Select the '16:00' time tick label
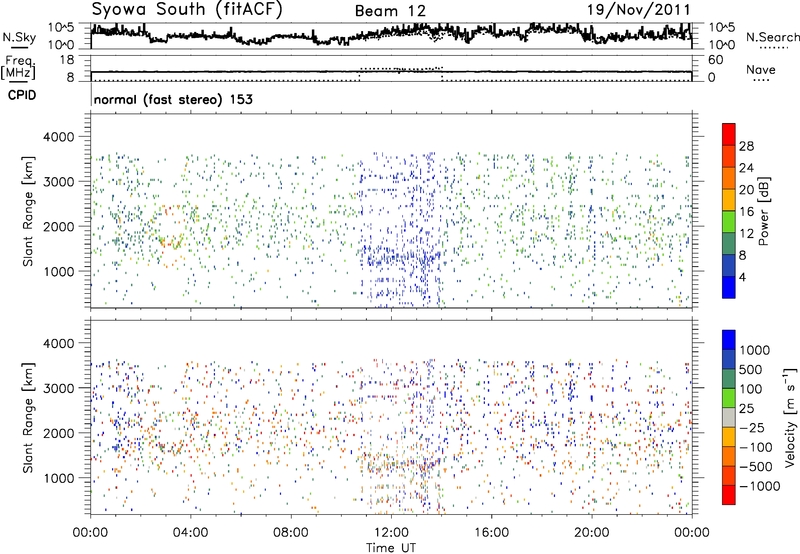This screenshot has width=800, height=554. coord(491,533)
